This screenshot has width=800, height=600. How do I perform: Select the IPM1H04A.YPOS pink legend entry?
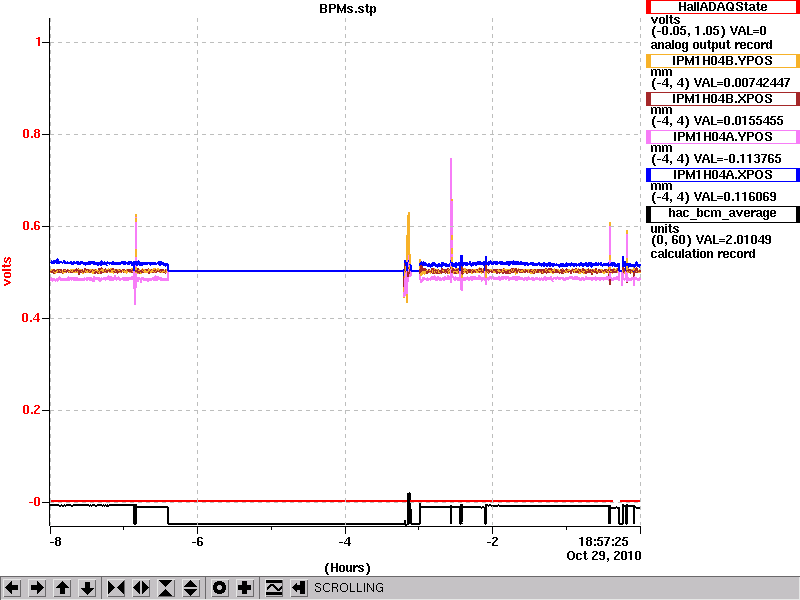[722, 137]
